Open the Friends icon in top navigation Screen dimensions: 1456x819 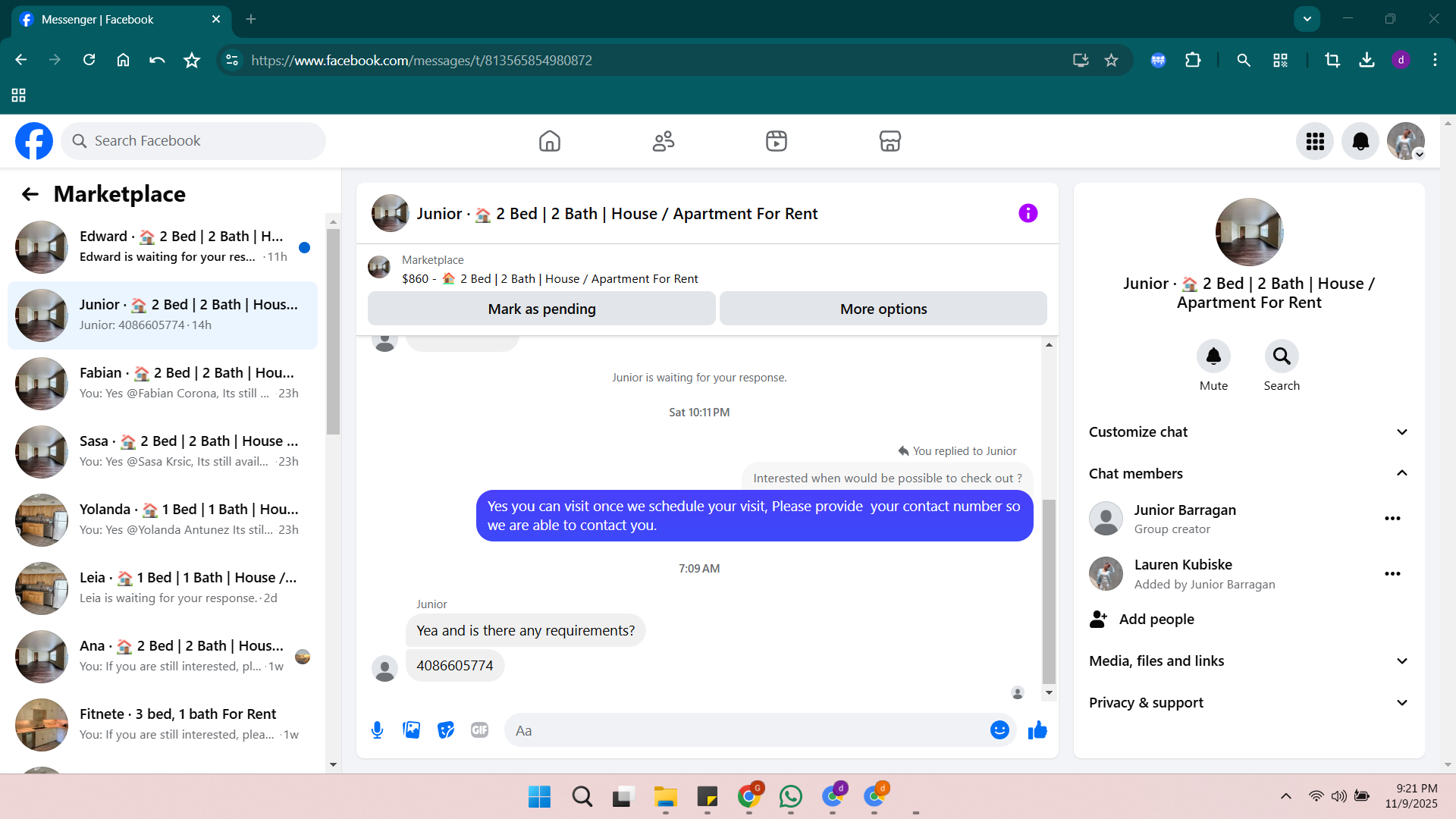[x=664, y=141]
